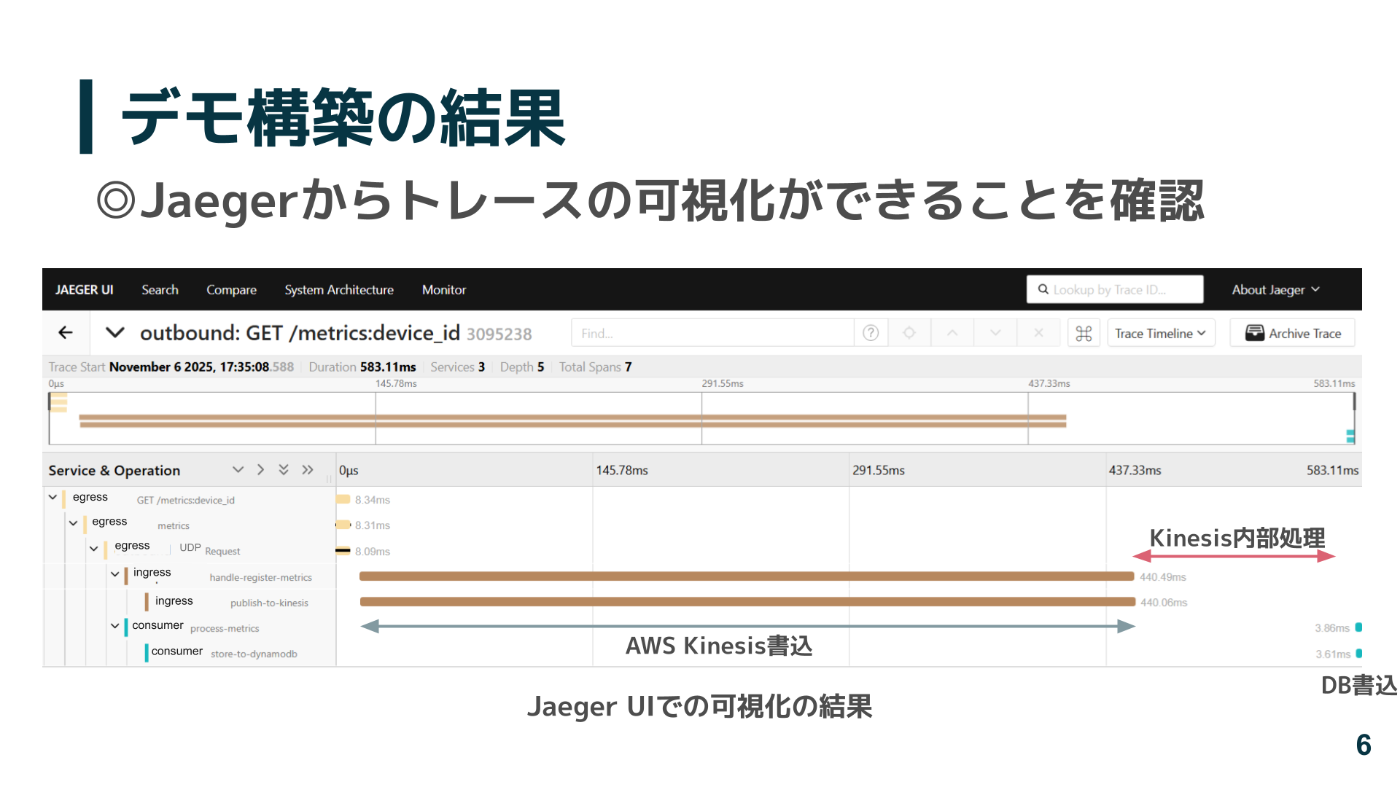Viewport: 1400px width, 787px height.
Task: Open the keyboard shortcuts icon
Action: tap(1083, 332)
